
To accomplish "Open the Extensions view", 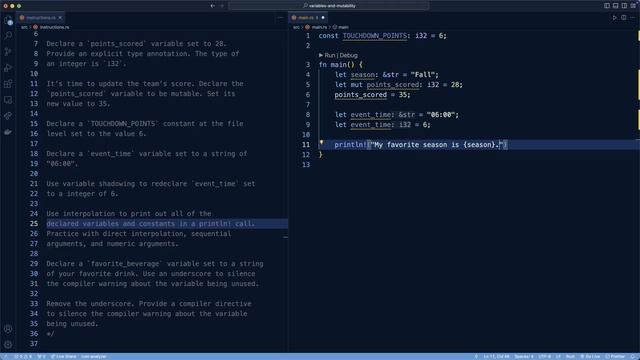I will click(8, 84).
